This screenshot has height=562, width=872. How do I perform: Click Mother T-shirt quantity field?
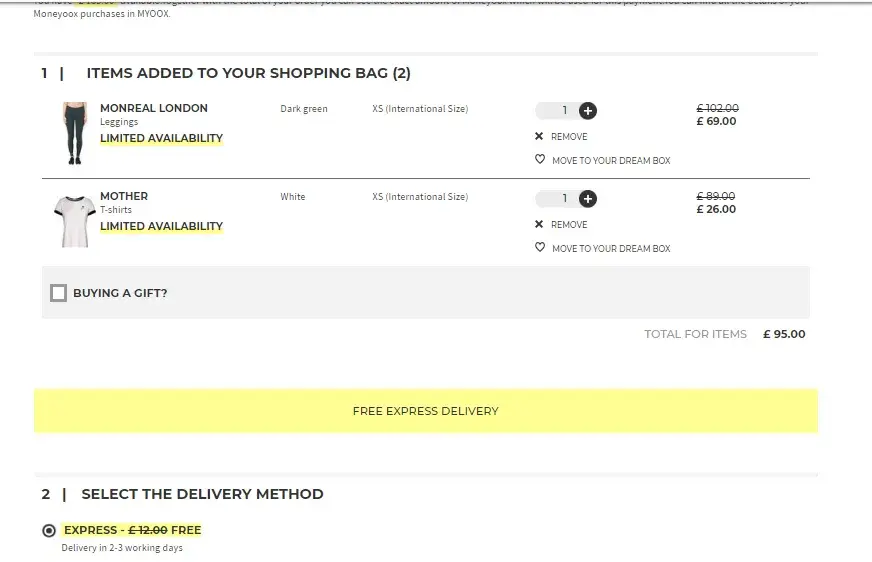(x=558, y=198)
